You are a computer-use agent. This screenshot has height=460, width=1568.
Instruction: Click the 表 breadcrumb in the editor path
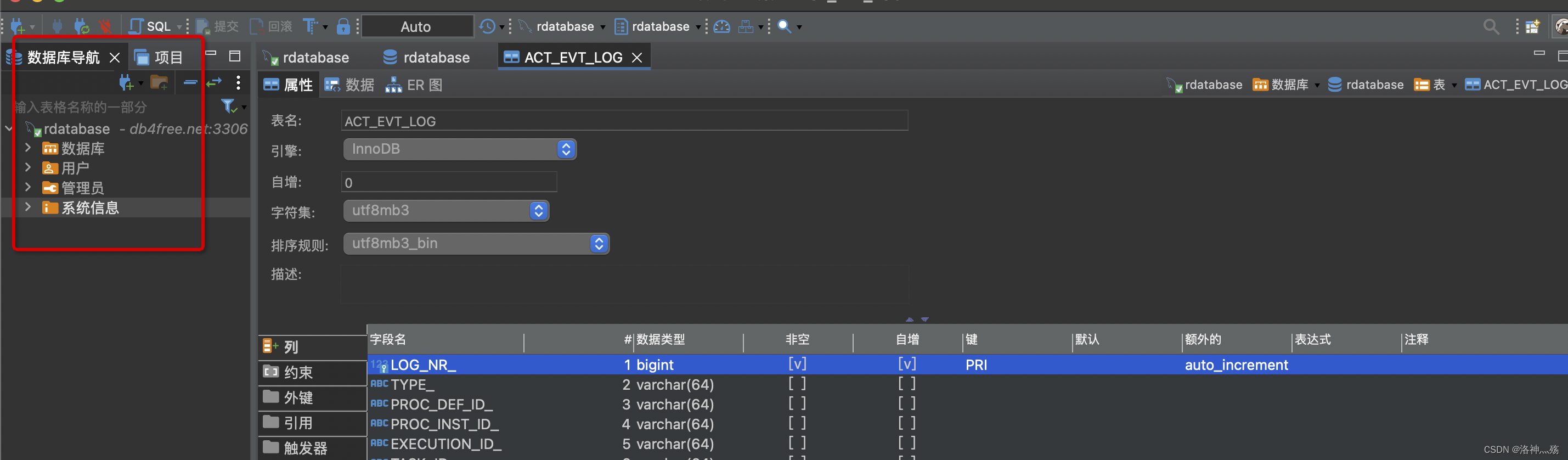point(1430,85)
